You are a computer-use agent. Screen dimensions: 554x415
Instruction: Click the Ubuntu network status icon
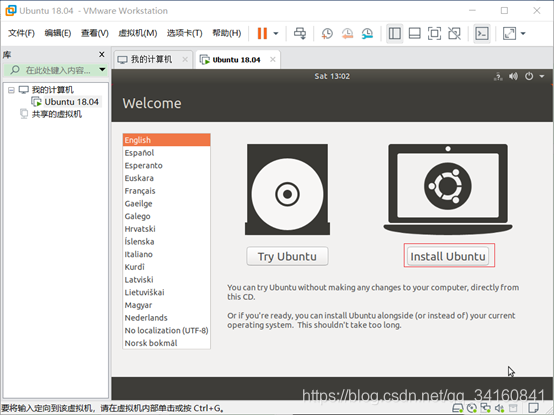(x=498, y=76)
